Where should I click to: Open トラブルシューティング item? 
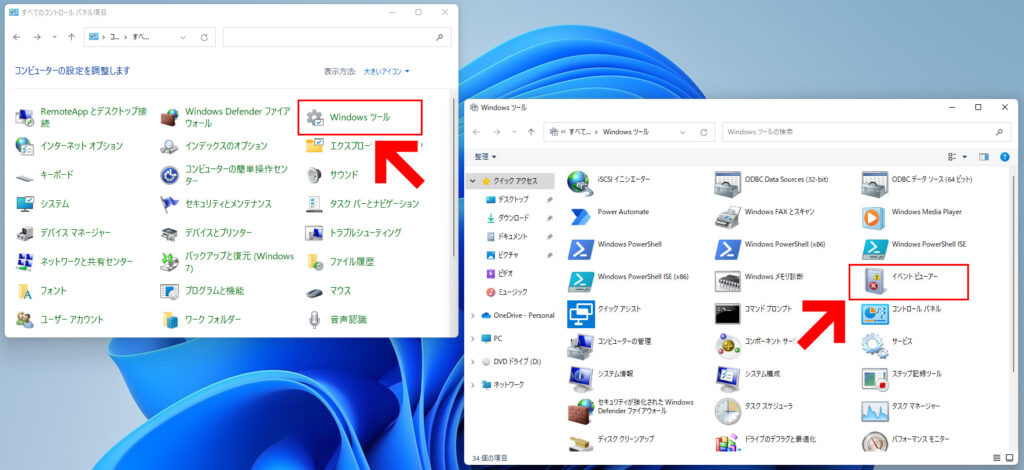coord(353,233)
